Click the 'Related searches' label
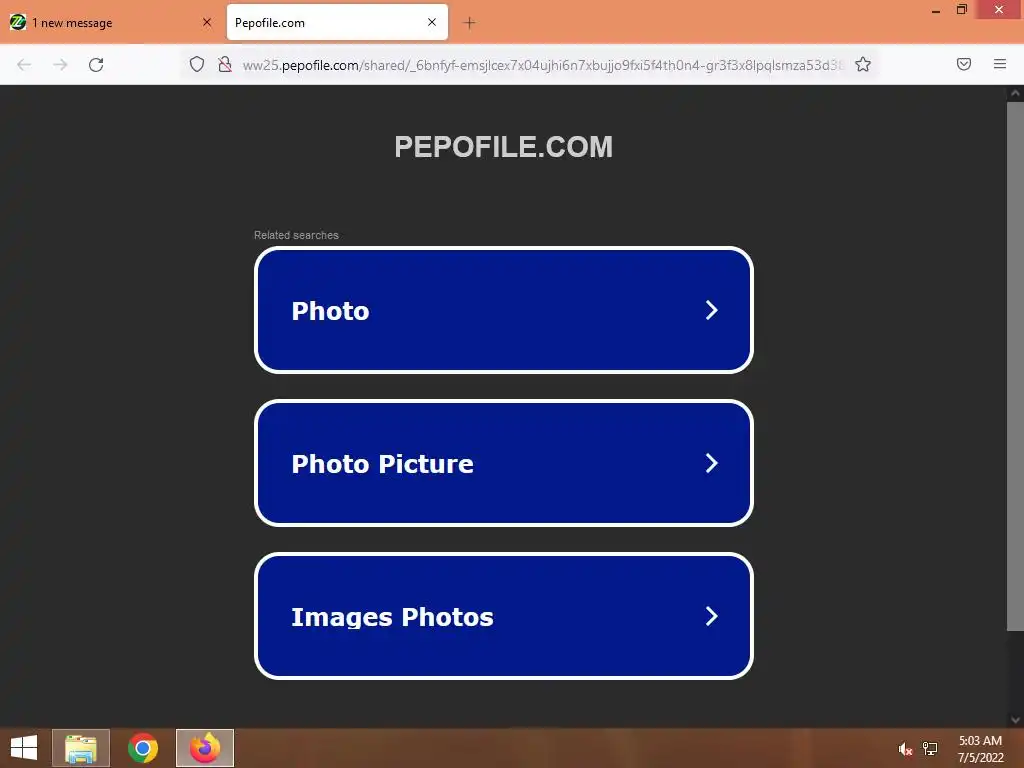The image size is (1024, 768). 296,235
